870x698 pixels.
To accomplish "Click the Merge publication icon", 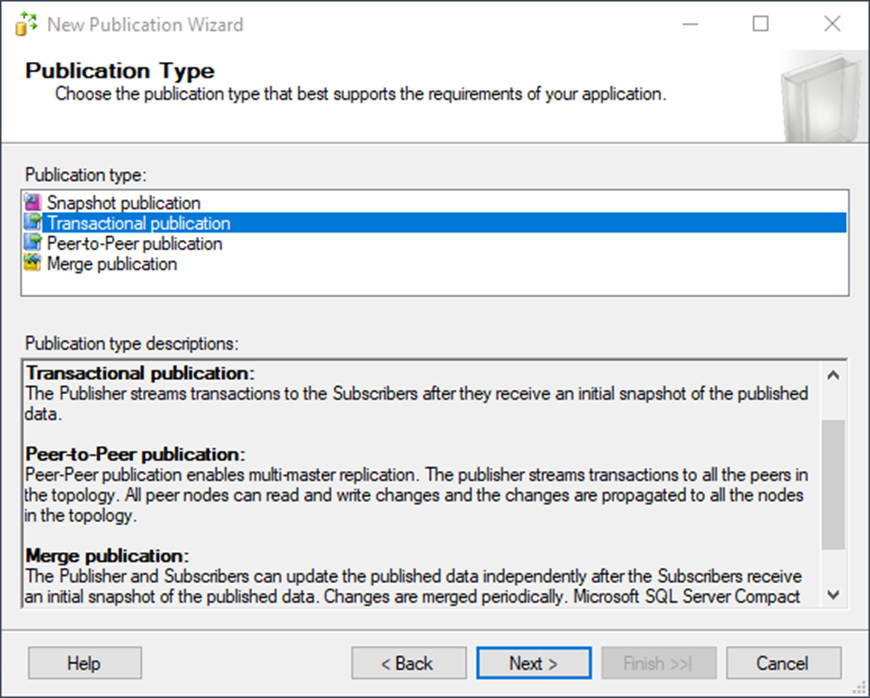I will (x=33, y=263).
